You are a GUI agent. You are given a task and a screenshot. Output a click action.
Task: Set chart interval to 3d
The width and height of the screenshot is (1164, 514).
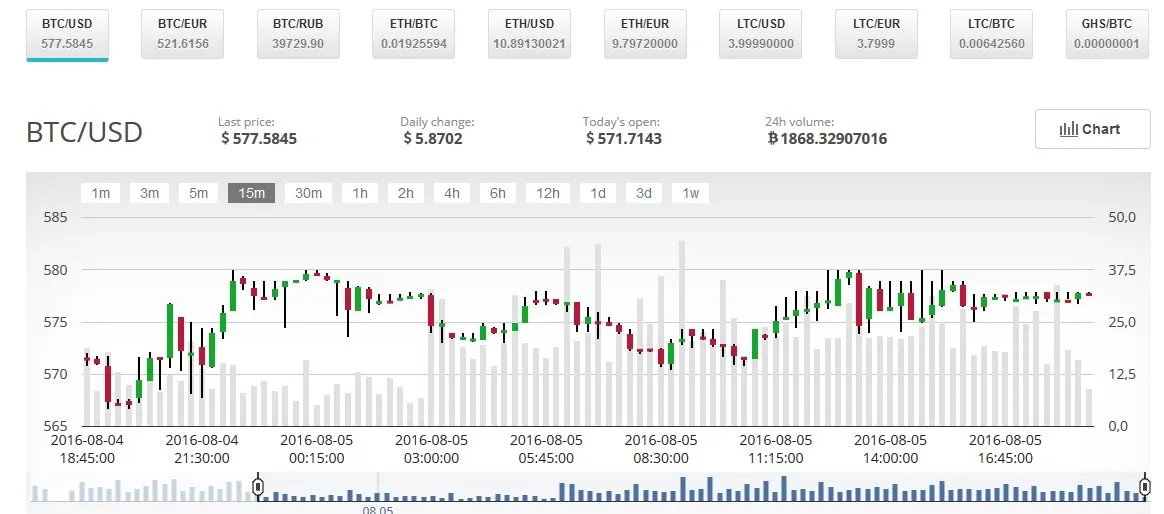point(644,193)
